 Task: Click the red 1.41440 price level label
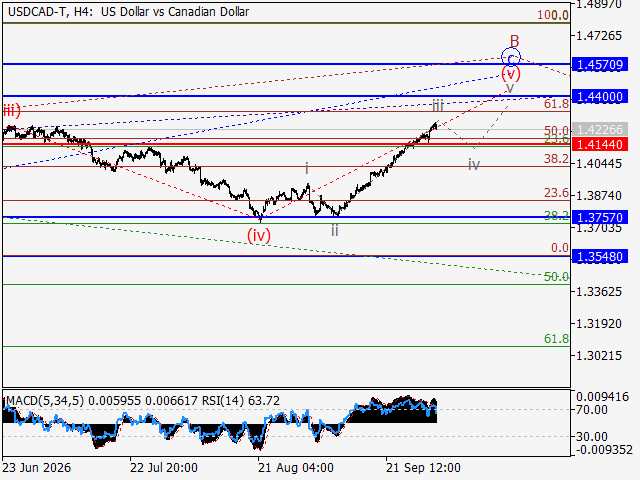pos(600,144)
